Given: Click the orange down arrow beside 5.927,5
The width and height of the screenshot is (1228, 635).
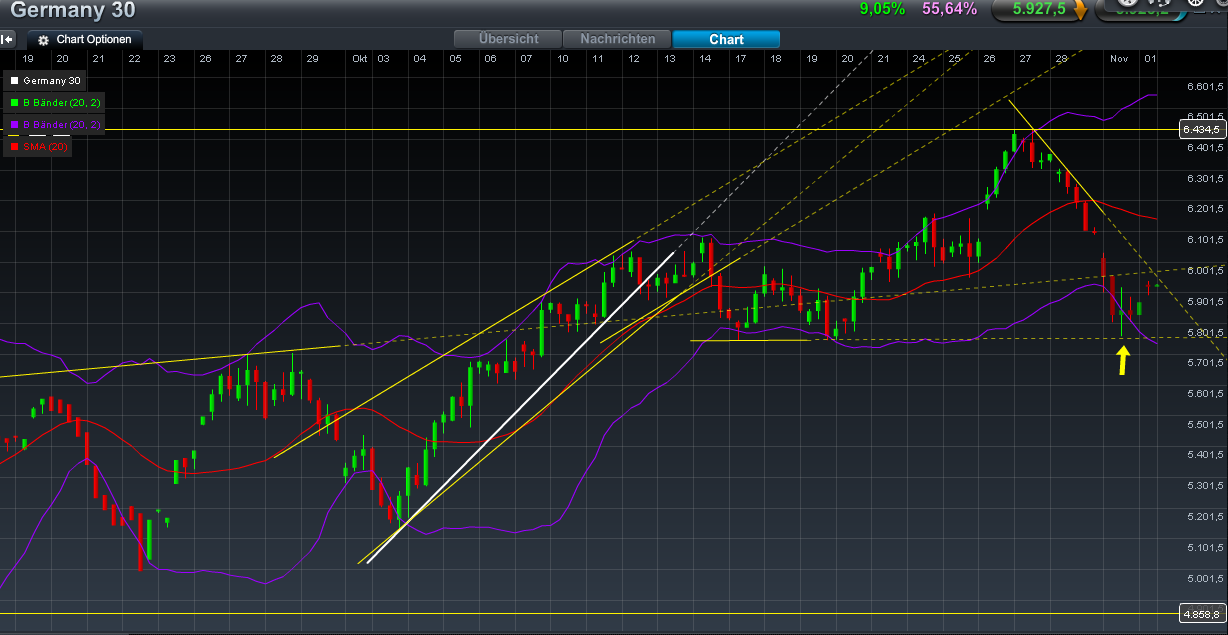Looking at the screenshot, I should point(1081,12).
